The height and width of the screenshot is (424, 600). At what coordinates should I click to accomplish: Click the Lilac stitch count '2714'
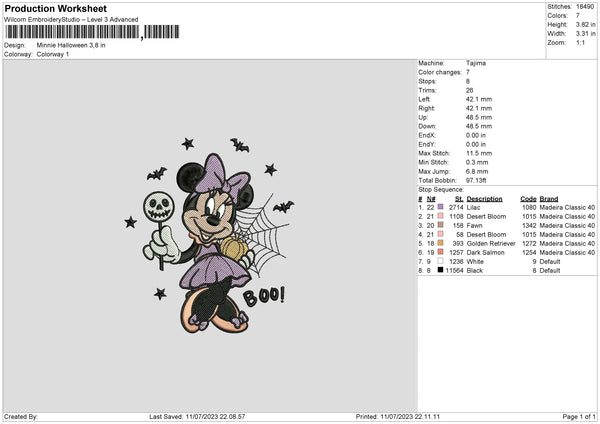(456, 207)
